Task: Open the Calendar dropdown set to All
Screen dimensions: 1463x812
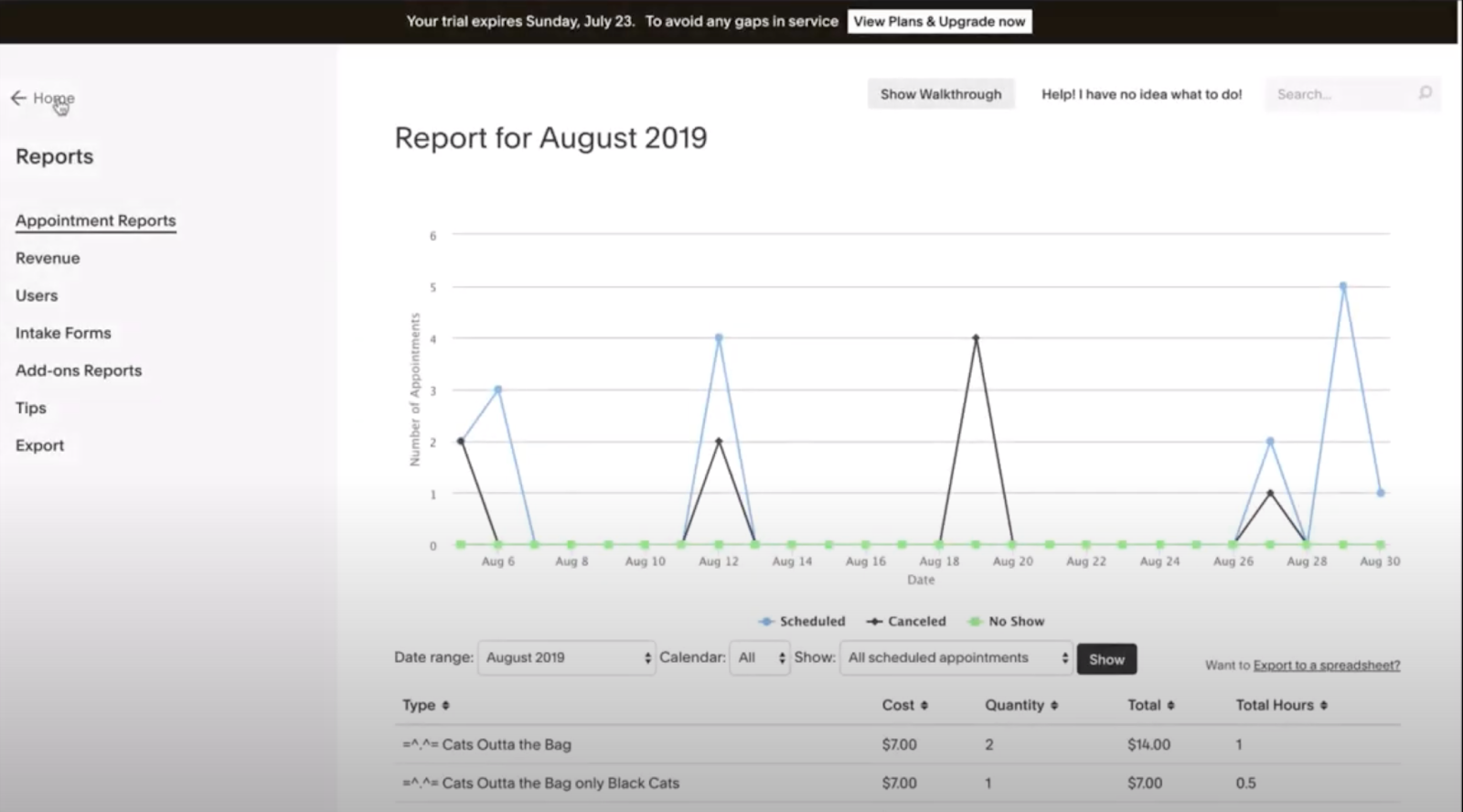Action: [x=760, y=658]
